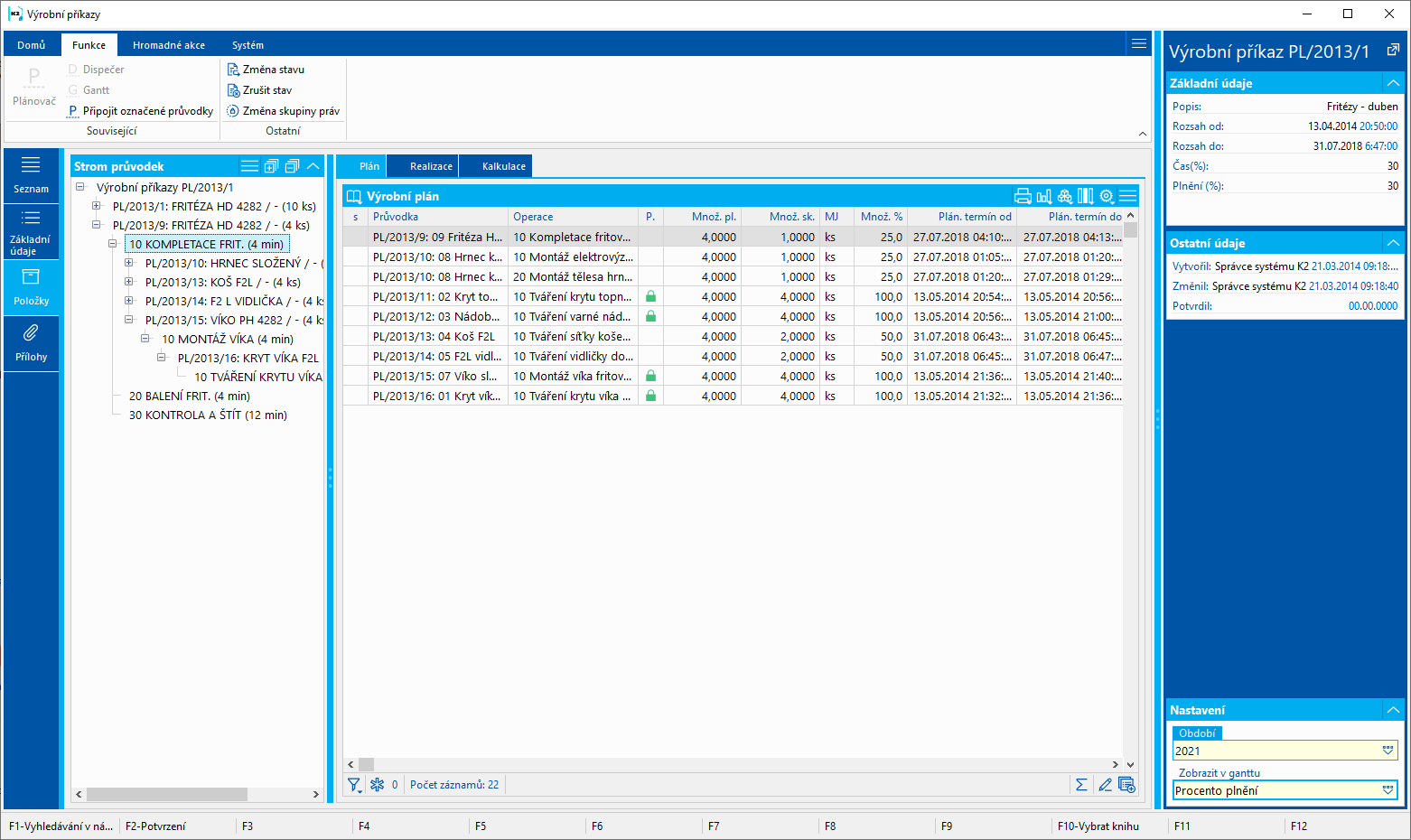Open the Plánovač tool
The width and height of the screenshot is (1411, 840).
pos(34,89)
